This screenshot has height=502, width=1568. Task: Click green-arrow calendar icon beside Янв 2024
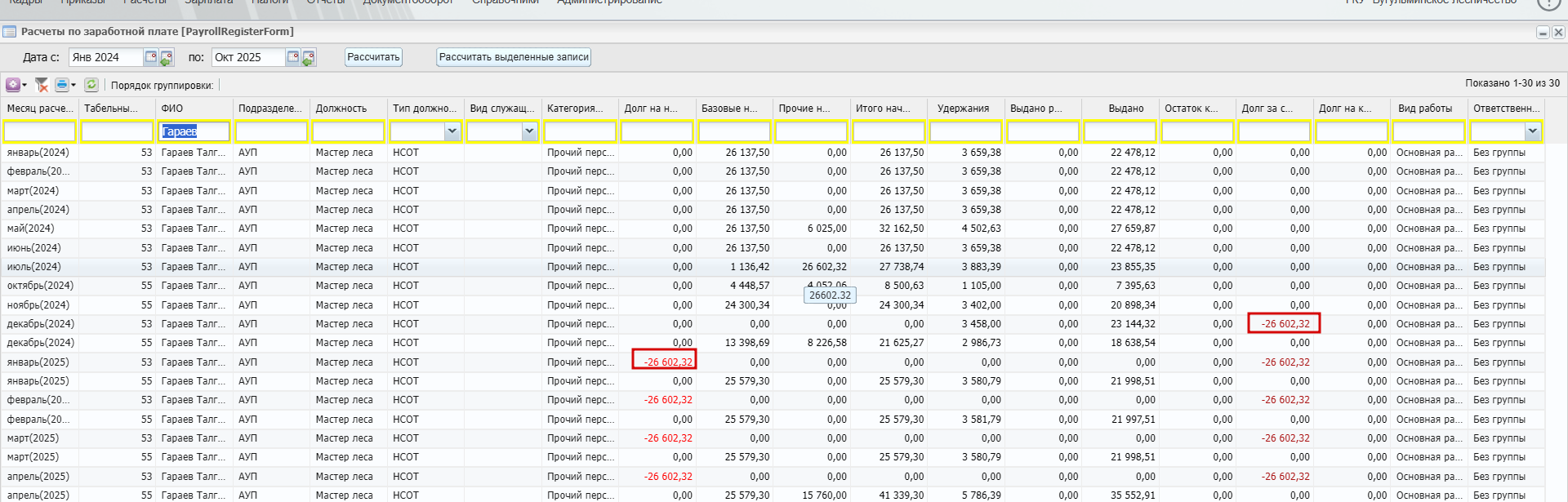click(167, 58)
